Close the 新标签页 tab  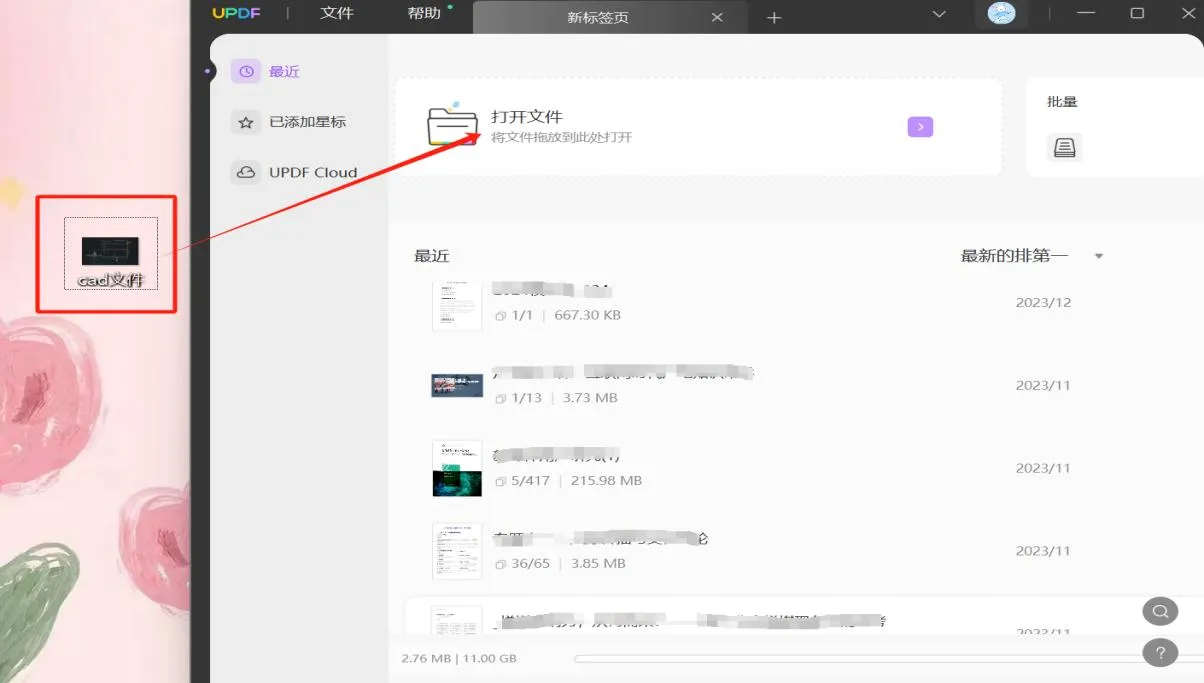717,17
